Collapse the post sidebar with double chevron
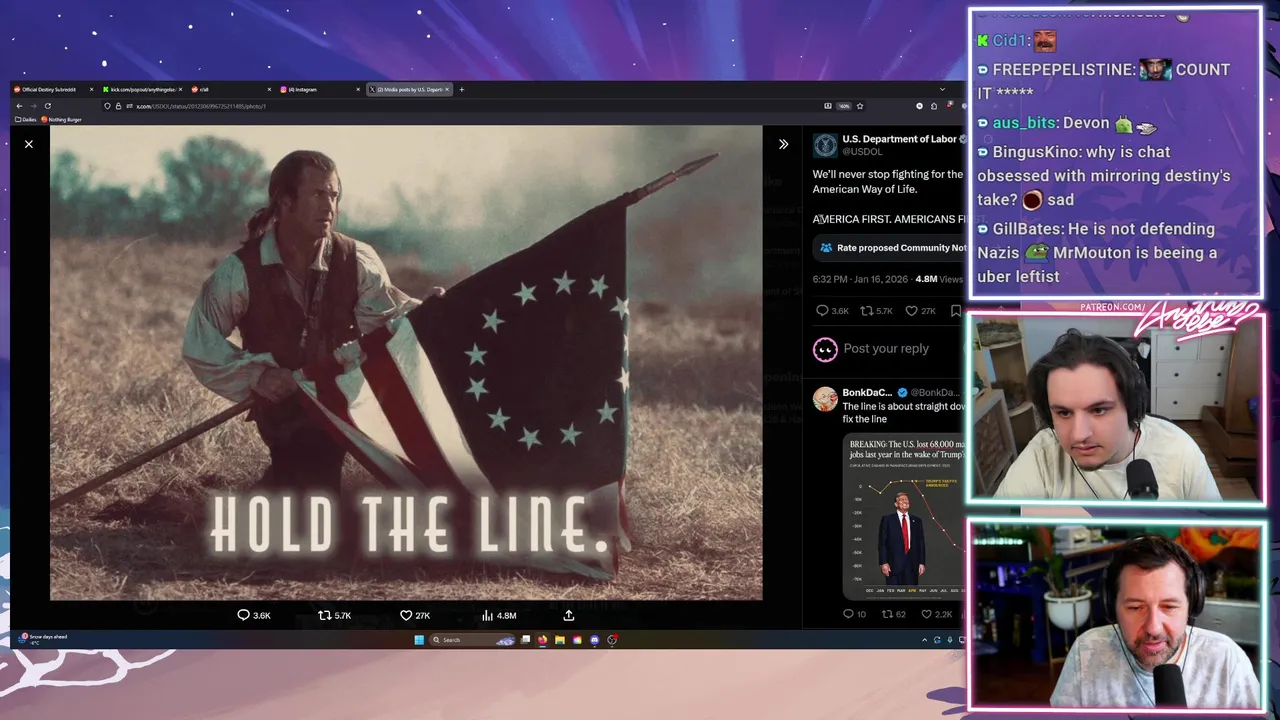 (x=783, y=144)
